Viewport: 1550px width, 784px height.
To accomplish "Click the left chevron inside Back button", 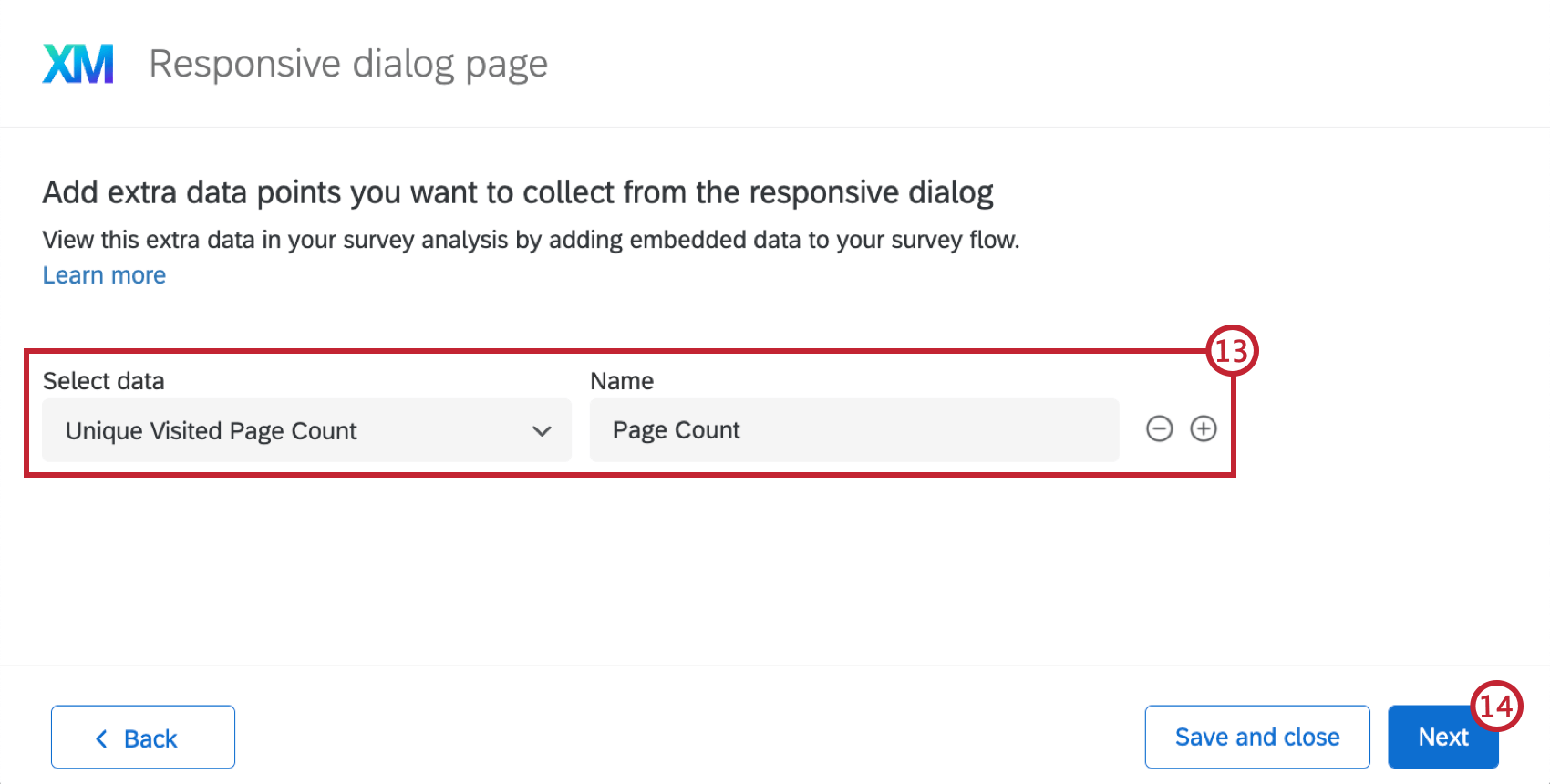I will [x=101, y=738].
